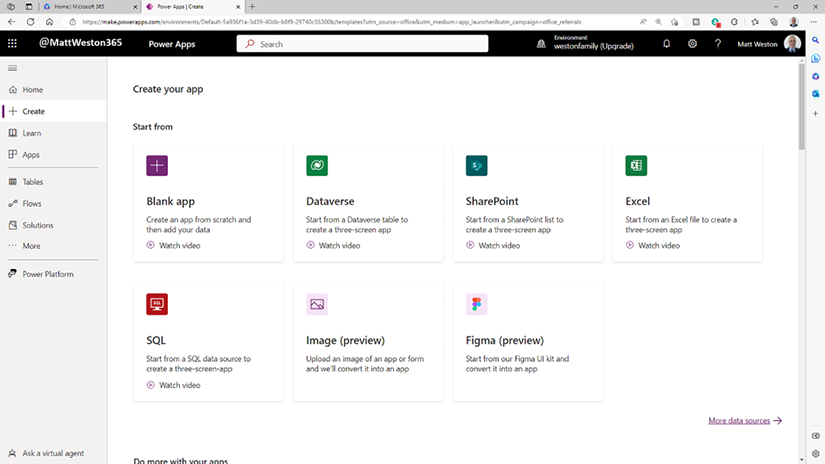Open Edge sidebar settings gear at bottom
Viewport: 825px width, 464px height.
[816, 453]
